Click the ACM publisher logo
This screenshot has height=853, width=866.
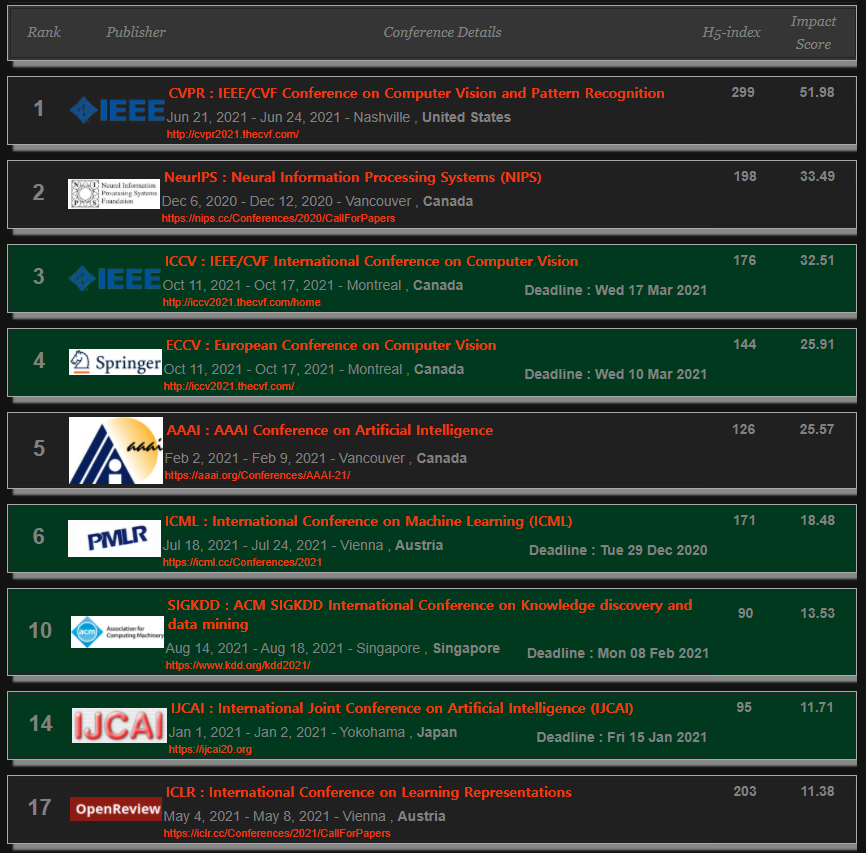point(118,631)
